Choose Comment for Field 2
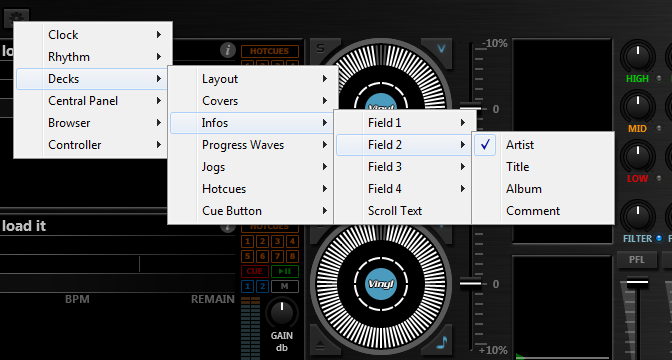Screen dimensions: 672x360 tap(543, 211)
